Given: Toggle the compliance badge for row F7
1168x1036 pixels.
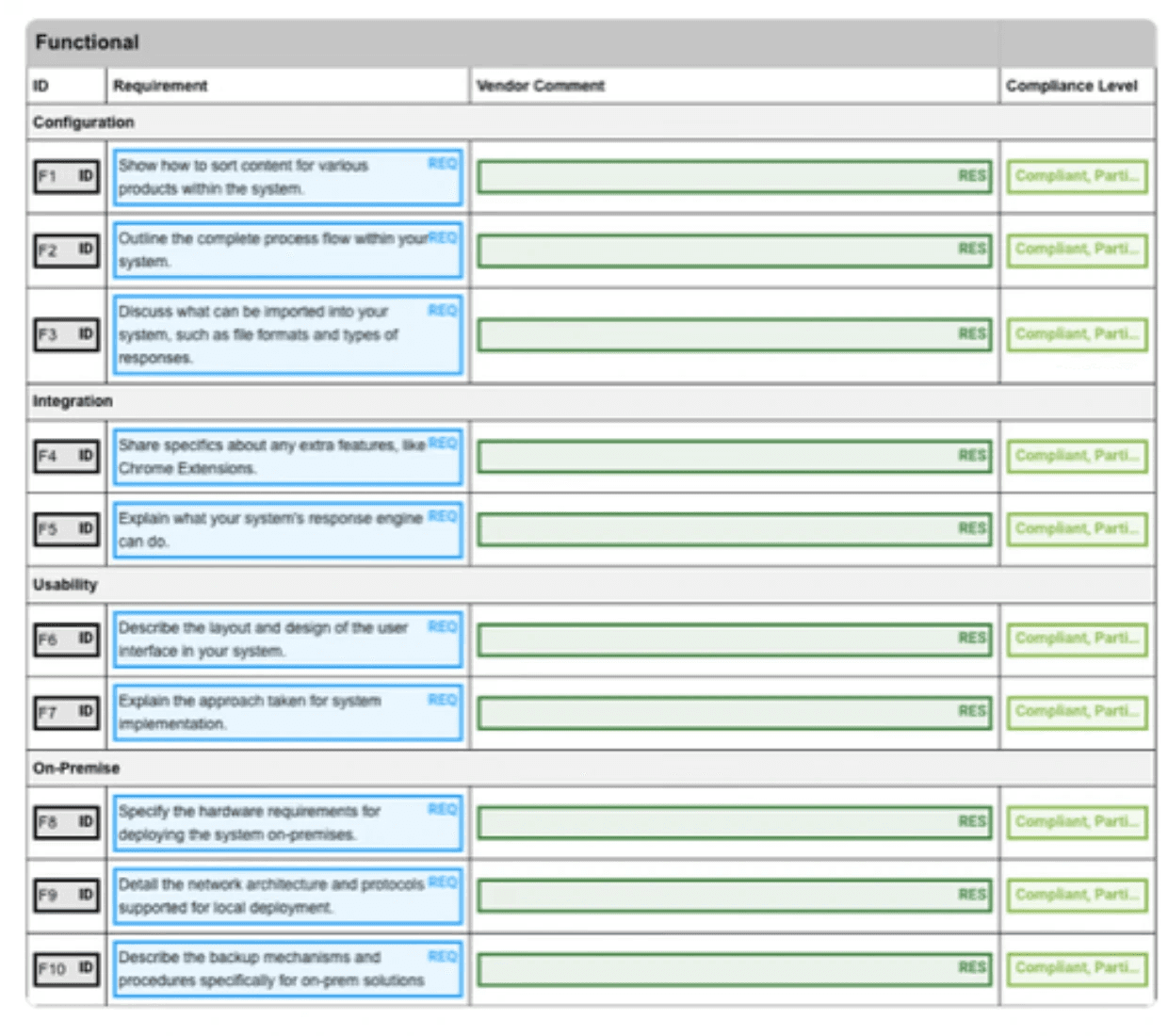Looking at the screenshot, I should tap(1077, 711).
